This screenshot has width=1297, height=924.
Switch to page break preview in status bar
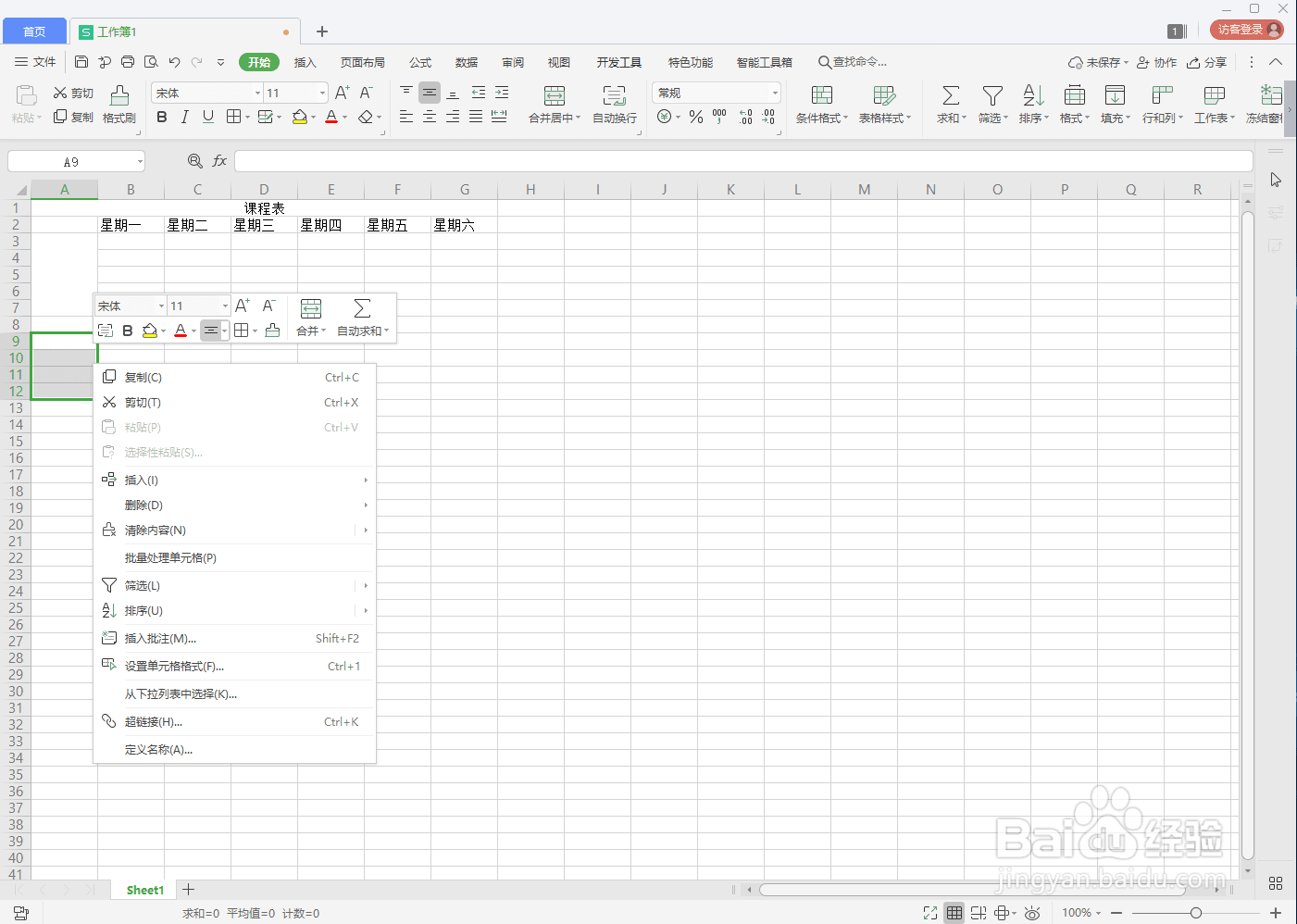pos(979,913)
